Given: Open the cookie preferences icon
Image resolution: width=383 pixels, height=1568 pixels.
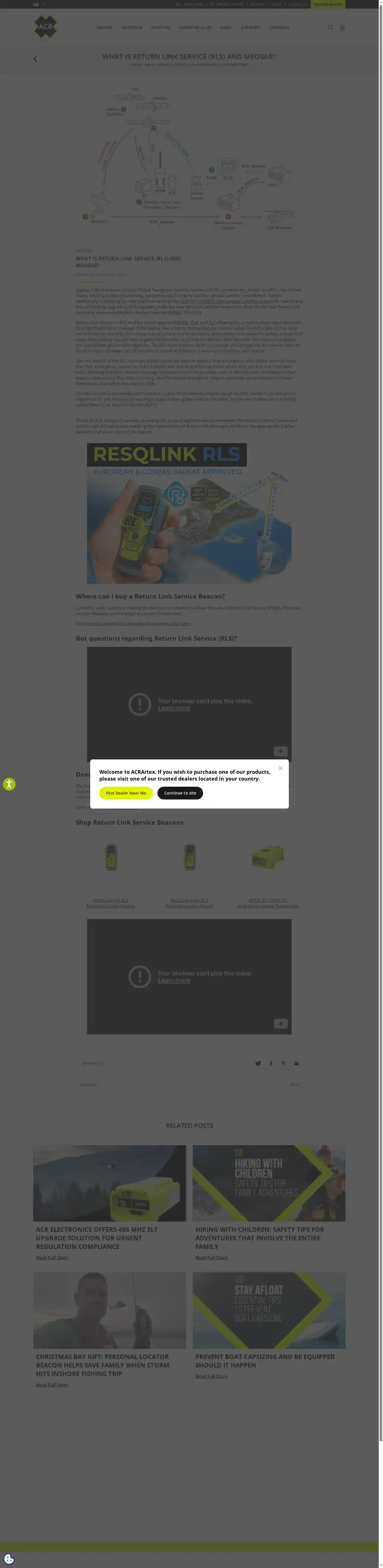Looking at the screenshot, I should [9, 1559].
